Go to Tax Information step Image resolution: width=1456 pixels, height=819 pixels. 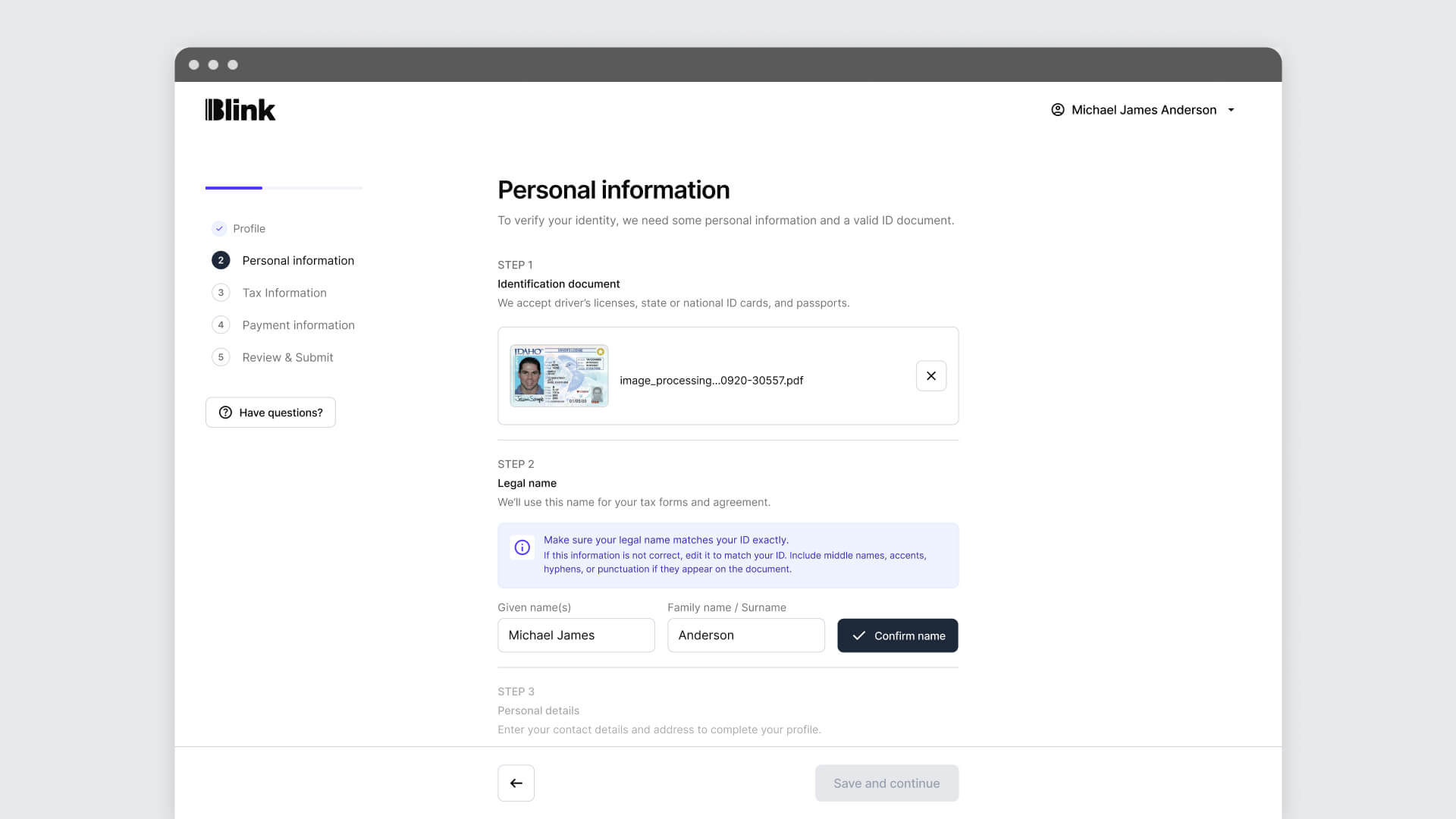click(284, 293)
